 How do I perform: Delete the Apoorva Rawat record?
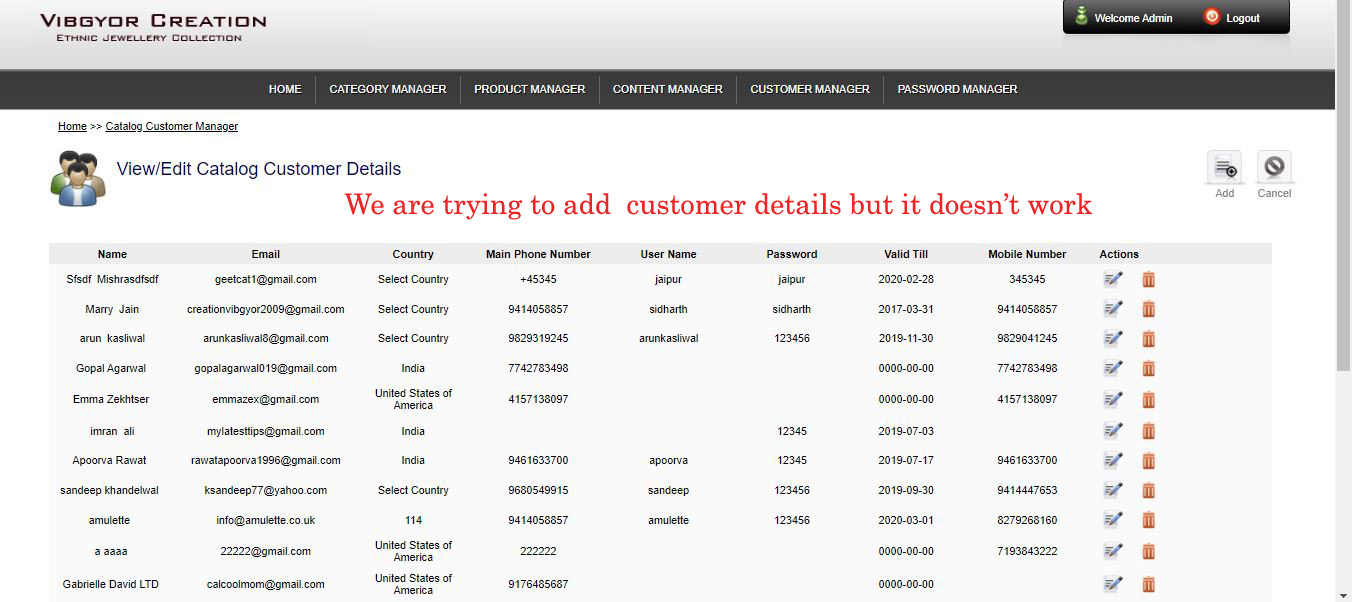1149,460
